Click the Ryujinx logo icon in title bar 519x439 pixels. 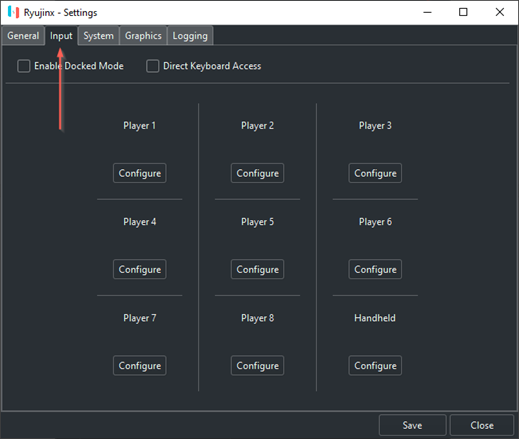[14, 12]
